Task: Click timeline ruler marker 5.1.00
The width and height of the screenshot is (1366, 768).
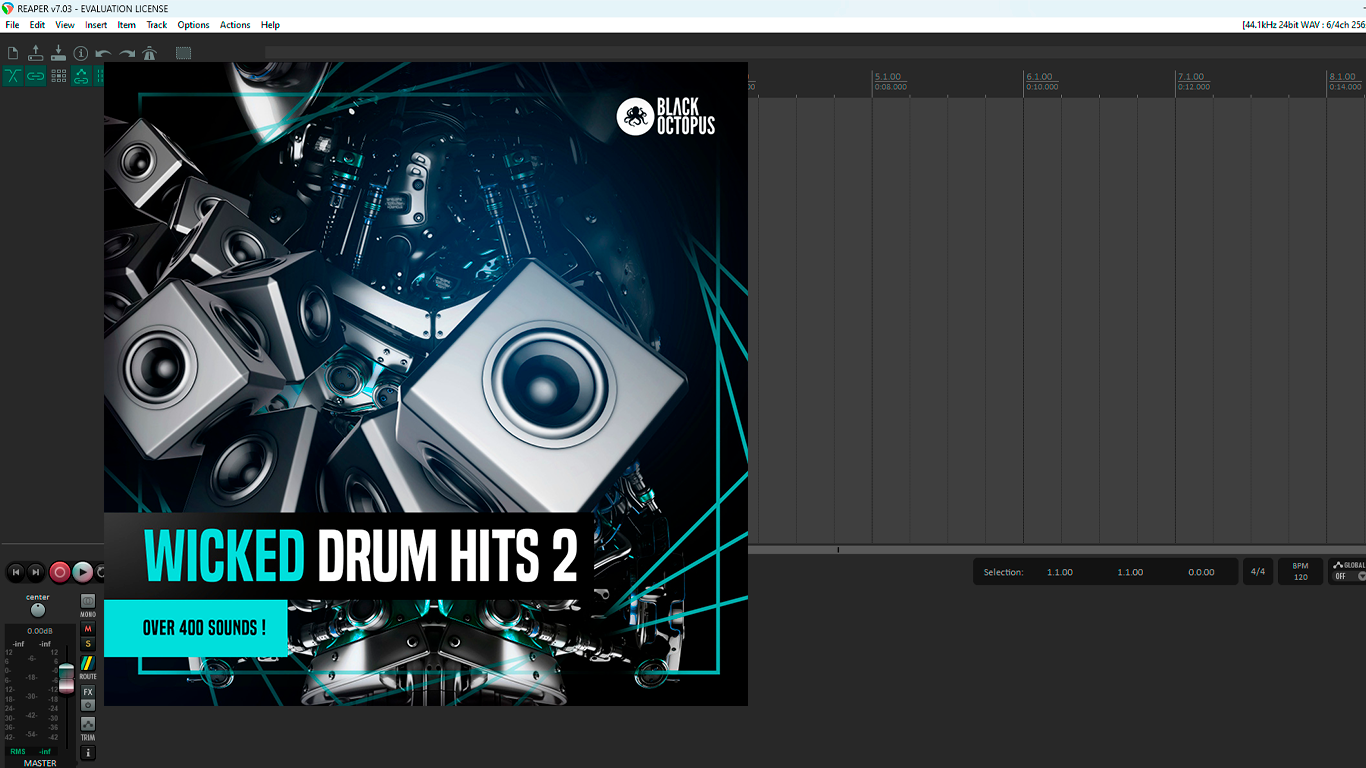Action: pos(888,76)
